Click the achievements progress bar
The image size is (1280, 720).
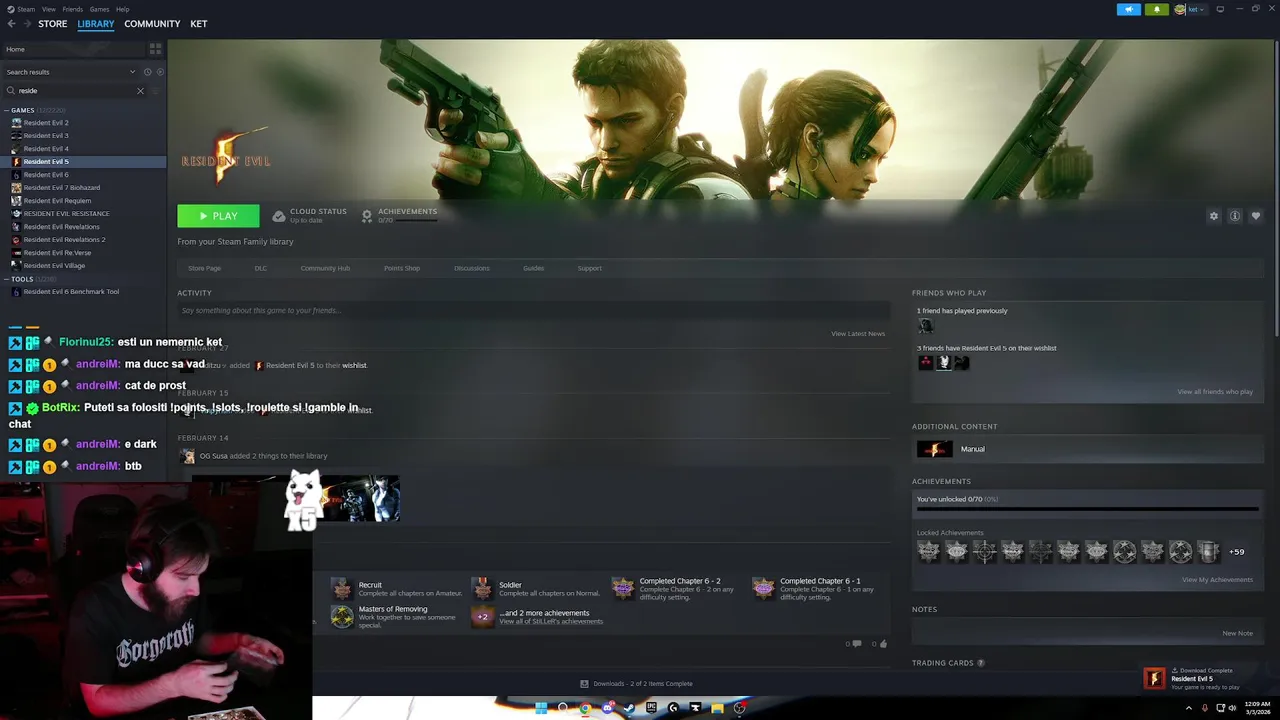[1088, 509]
